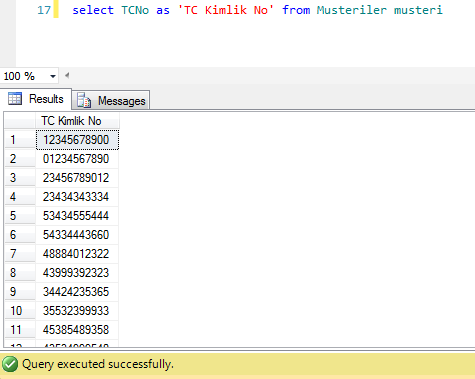This screenshot has height=379, width=475.
Task: Select row header 4
Action: tap(20, 197)
